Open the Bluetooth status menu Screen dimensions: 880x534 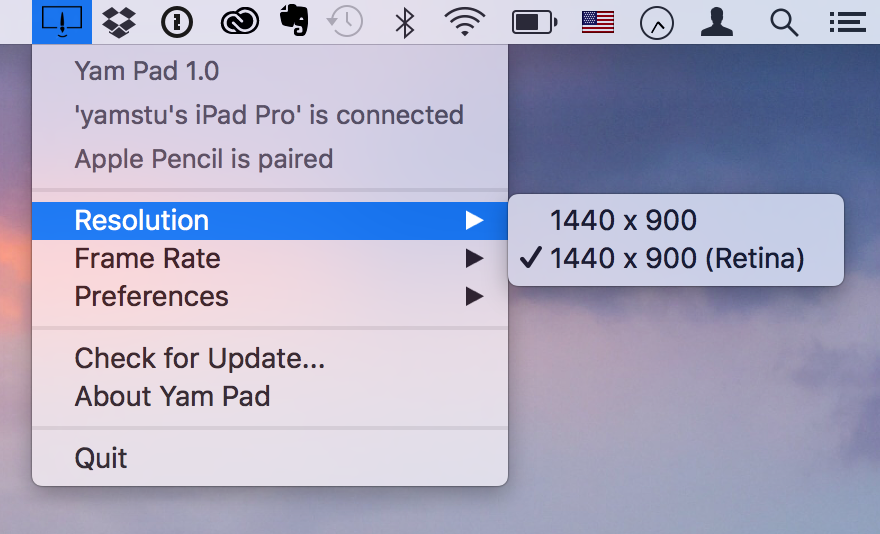coord(405,22)
